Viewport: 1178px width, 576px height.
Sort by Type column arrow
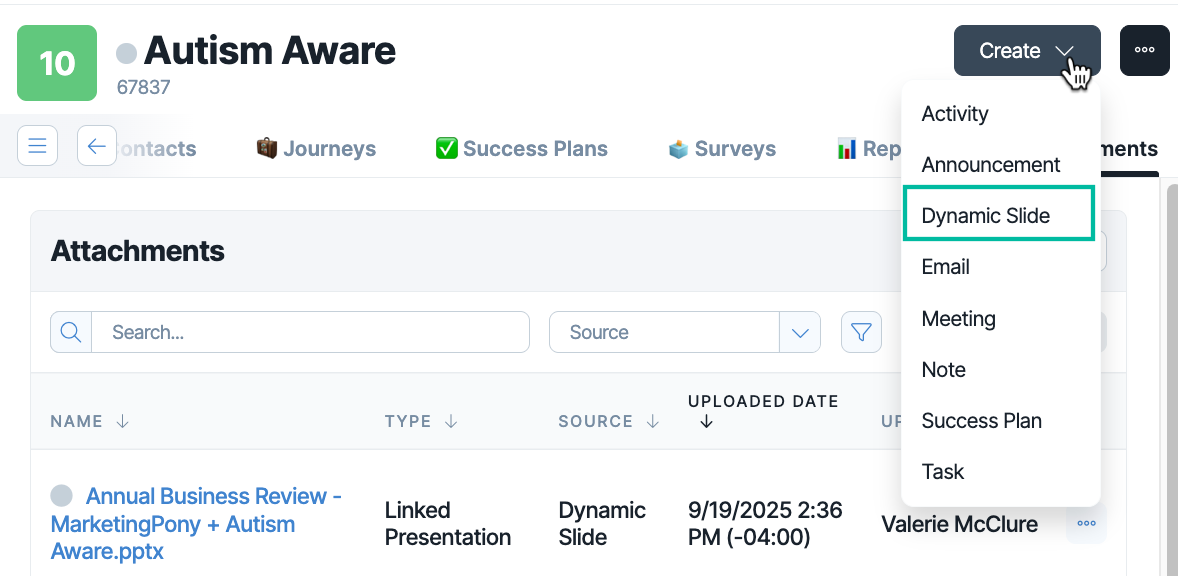[x=451, y=421]
